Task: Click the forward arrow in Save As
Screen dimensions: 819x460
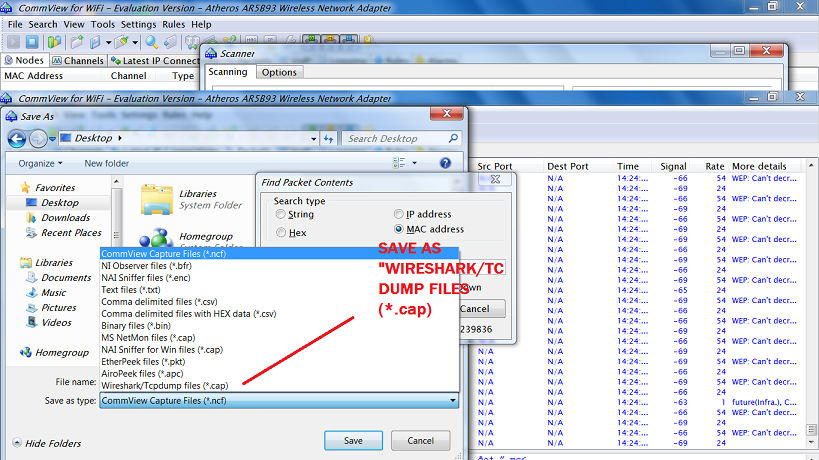Action: click(38, 138)
